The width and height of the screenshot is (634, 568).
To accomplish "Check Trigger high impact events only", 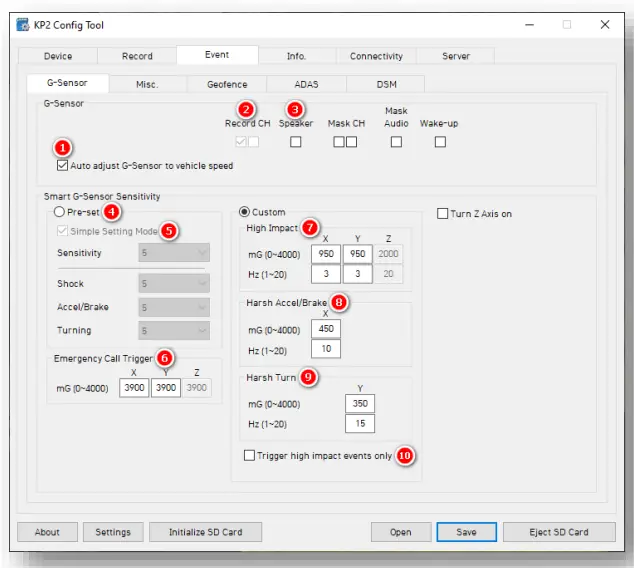I will (249, 456).
